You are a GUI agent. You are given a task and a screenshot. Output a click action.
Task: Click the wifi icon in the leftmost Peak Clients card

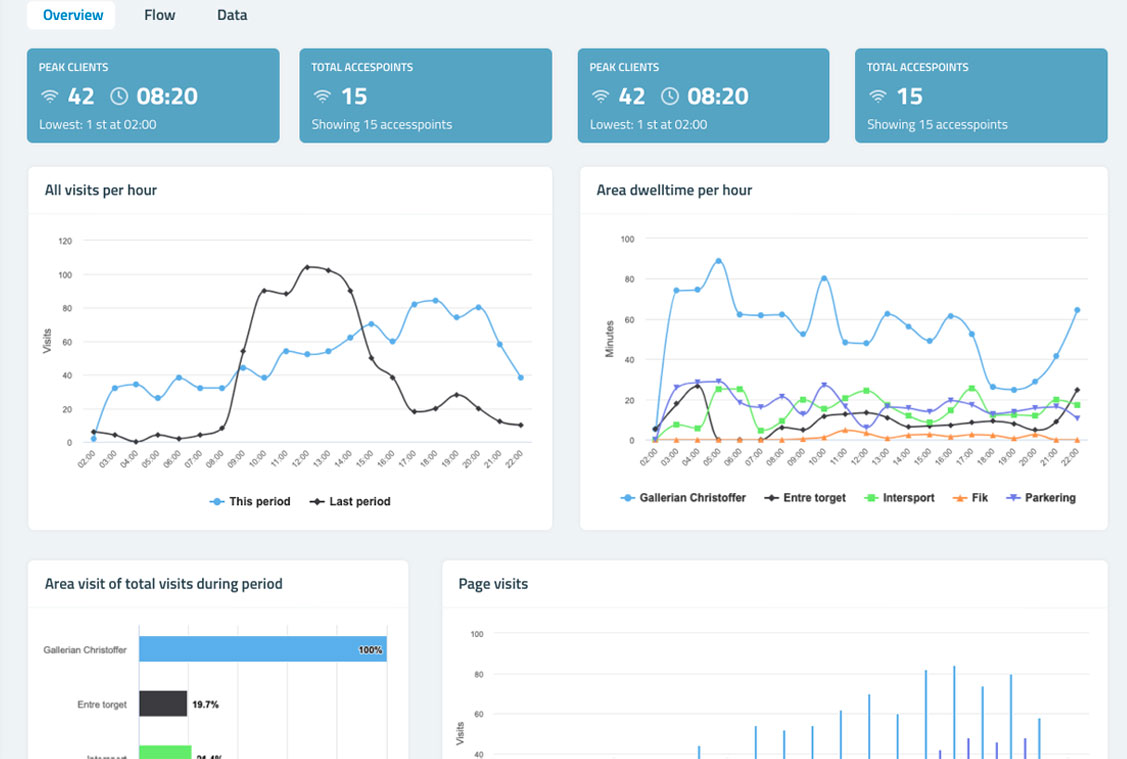[x=49, y=97]
